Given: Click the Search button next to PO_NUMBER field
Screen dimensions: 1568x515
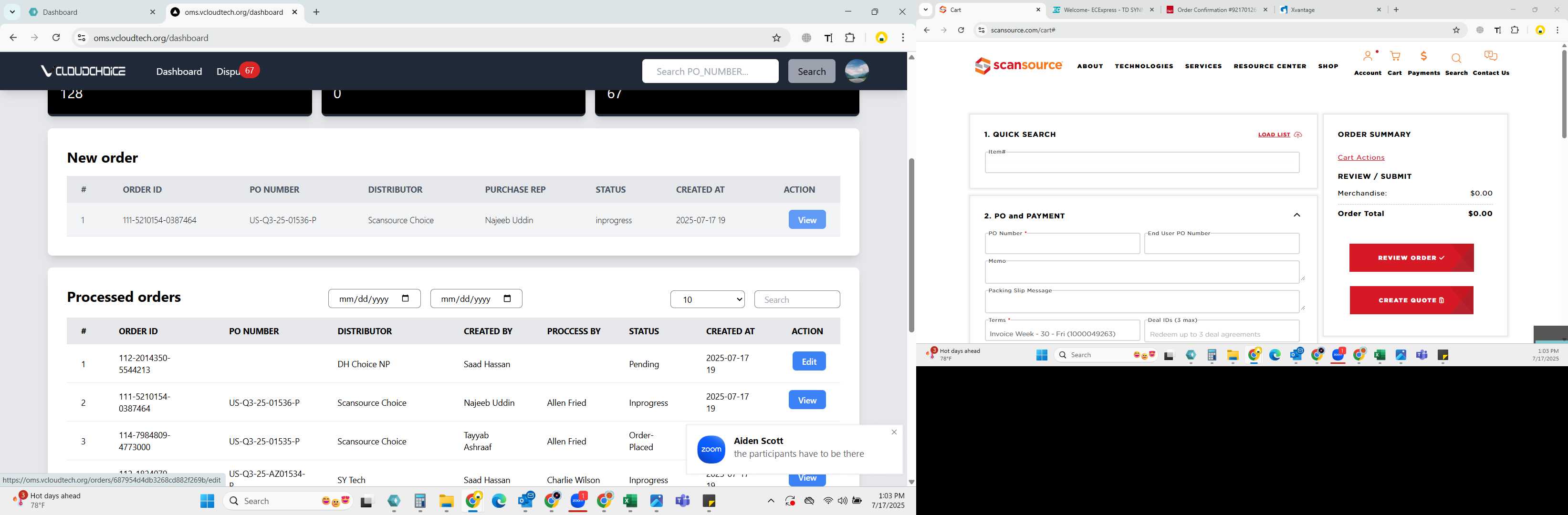Looking at the screenshot, I should [x=811, y=71].
